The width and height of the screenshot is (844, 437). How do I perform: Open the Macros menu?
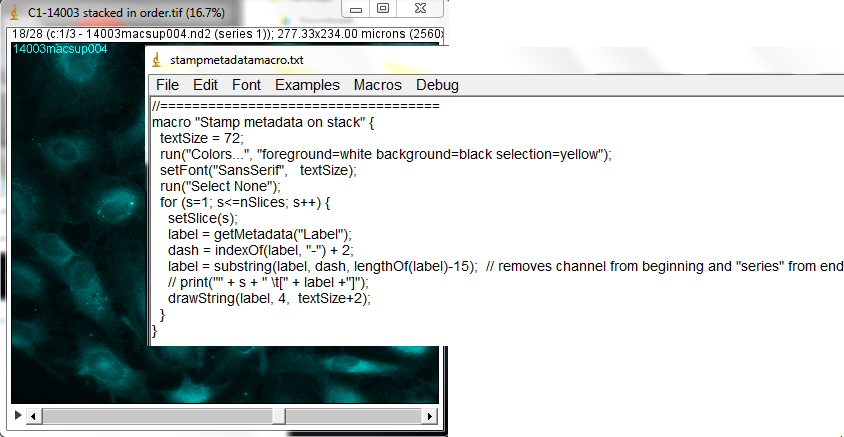(x=377, y=85)
